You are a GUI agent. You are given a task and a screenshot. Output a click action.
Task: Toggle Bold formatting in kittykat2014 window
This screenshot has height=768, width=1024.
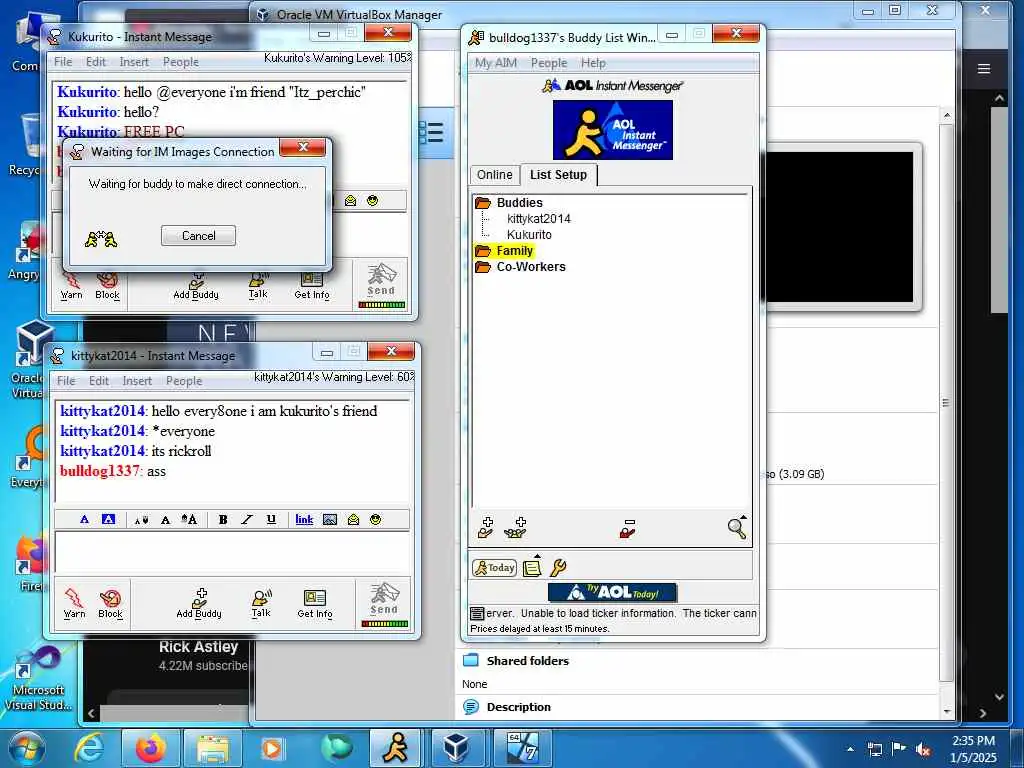click(x=223, y=519)
